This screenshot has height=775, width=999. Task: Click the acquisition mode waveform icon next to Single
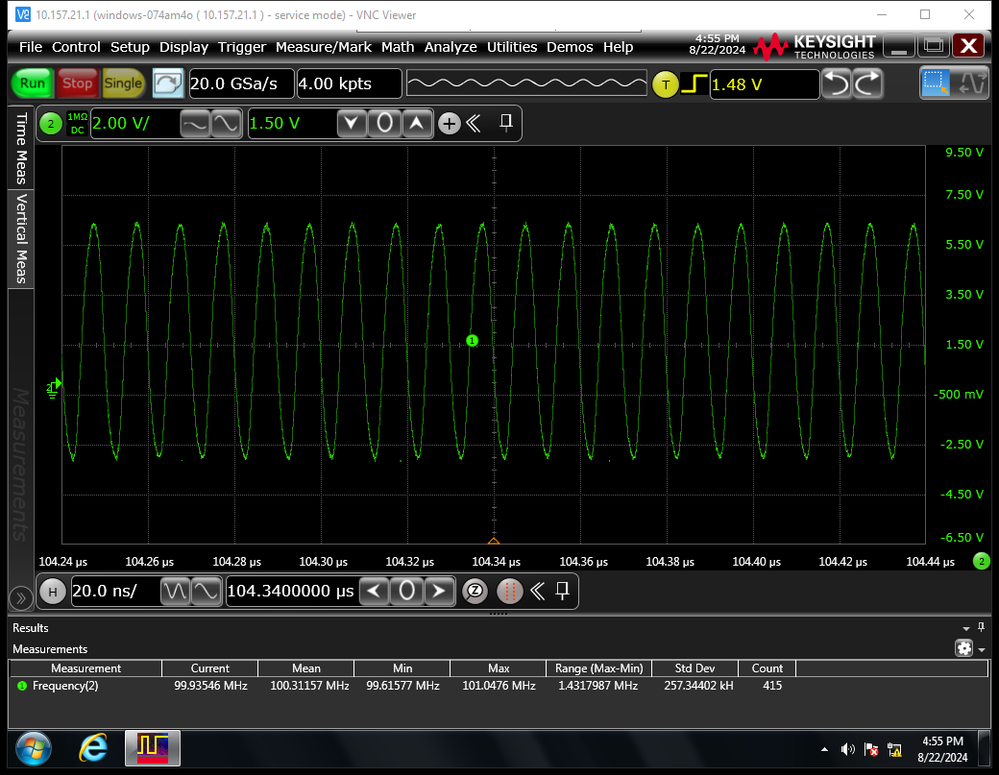click(x=168, y=83)
